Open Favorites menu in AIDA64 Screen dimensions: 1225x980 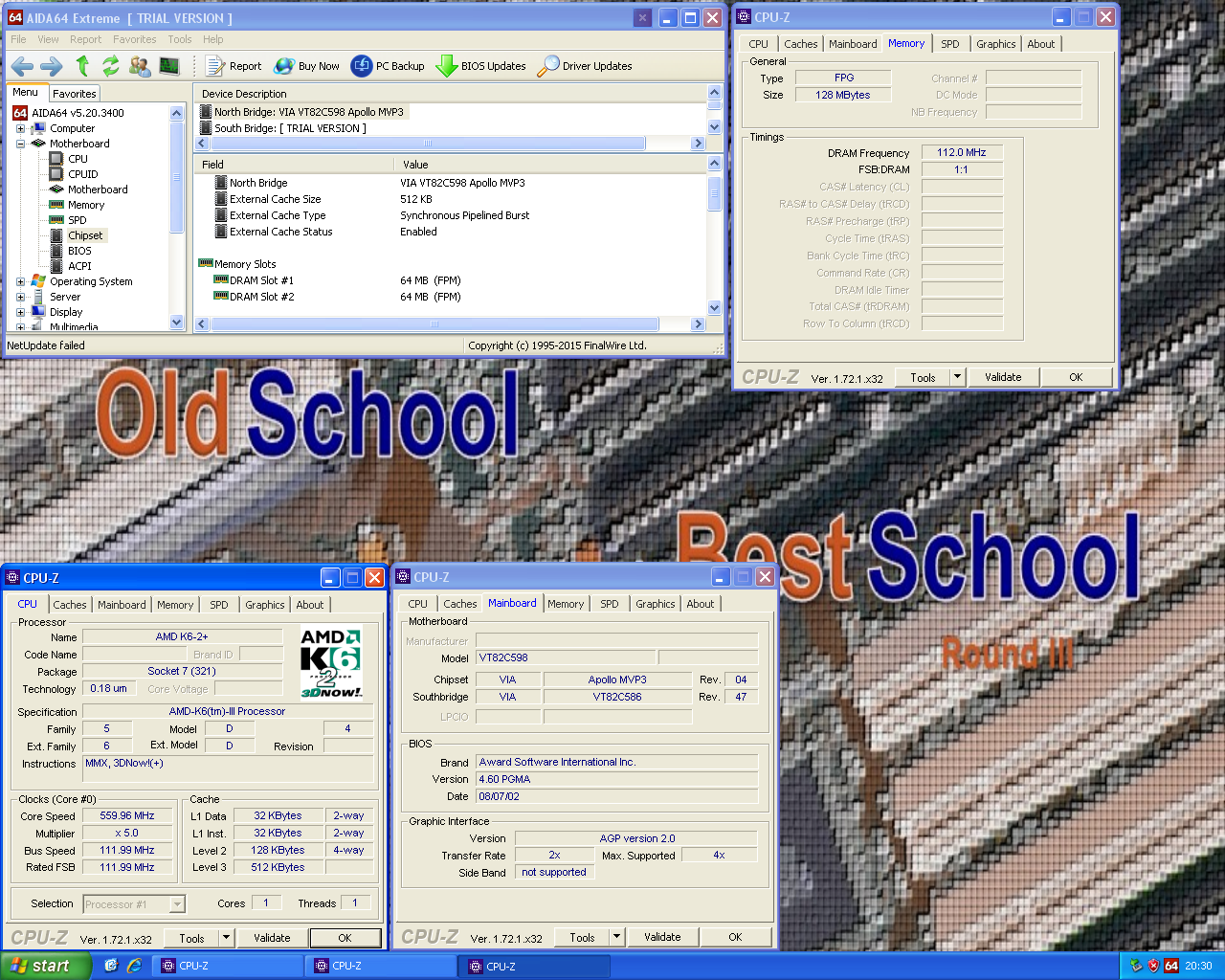(x=135, y=39)
